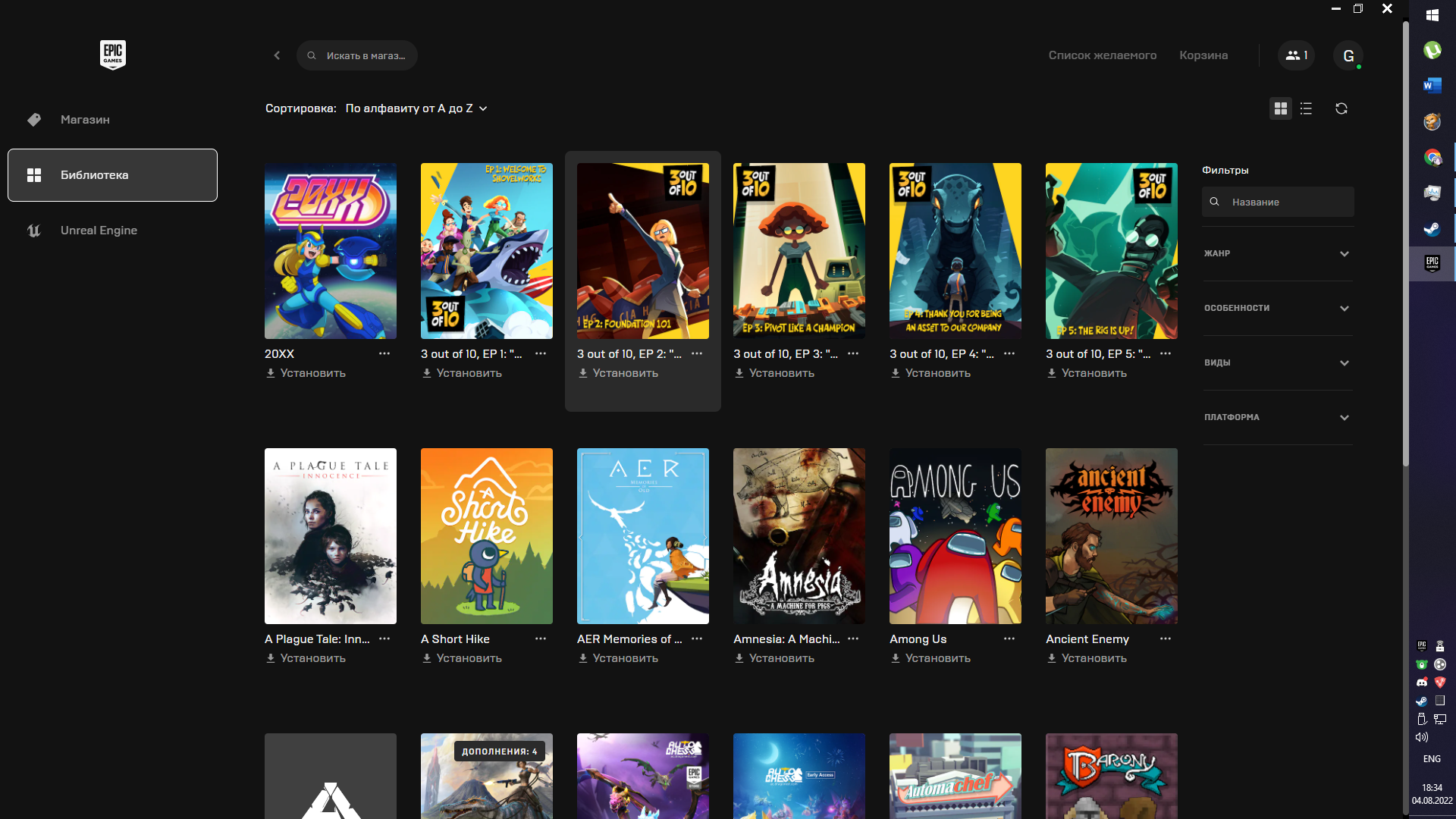Image resolution: width=1456 pixels, height=819 pixels.
Task: Open the Barony cover thumbnail
Action: [x=1112, y=776]
